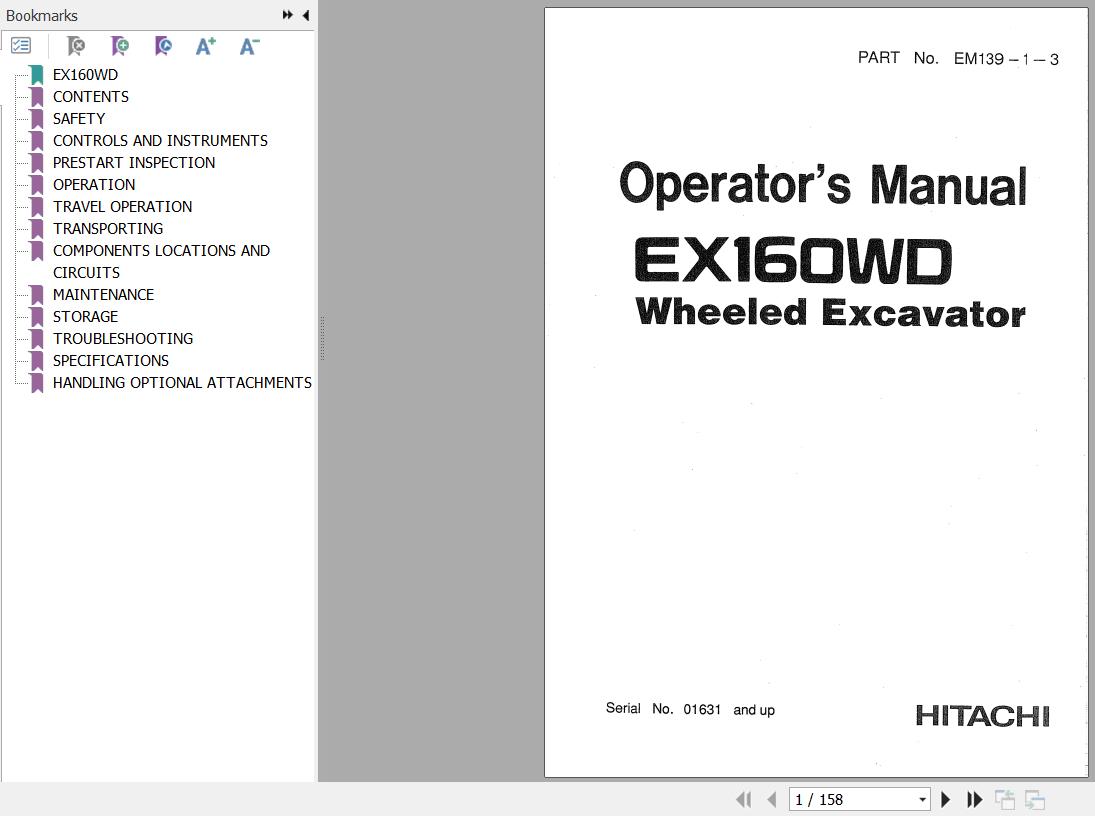Open COMPONENTS LOCATIONS AND CIRCUITS bookmark
This screenshot has height=816, width=1095.
[x=161, y=261]
